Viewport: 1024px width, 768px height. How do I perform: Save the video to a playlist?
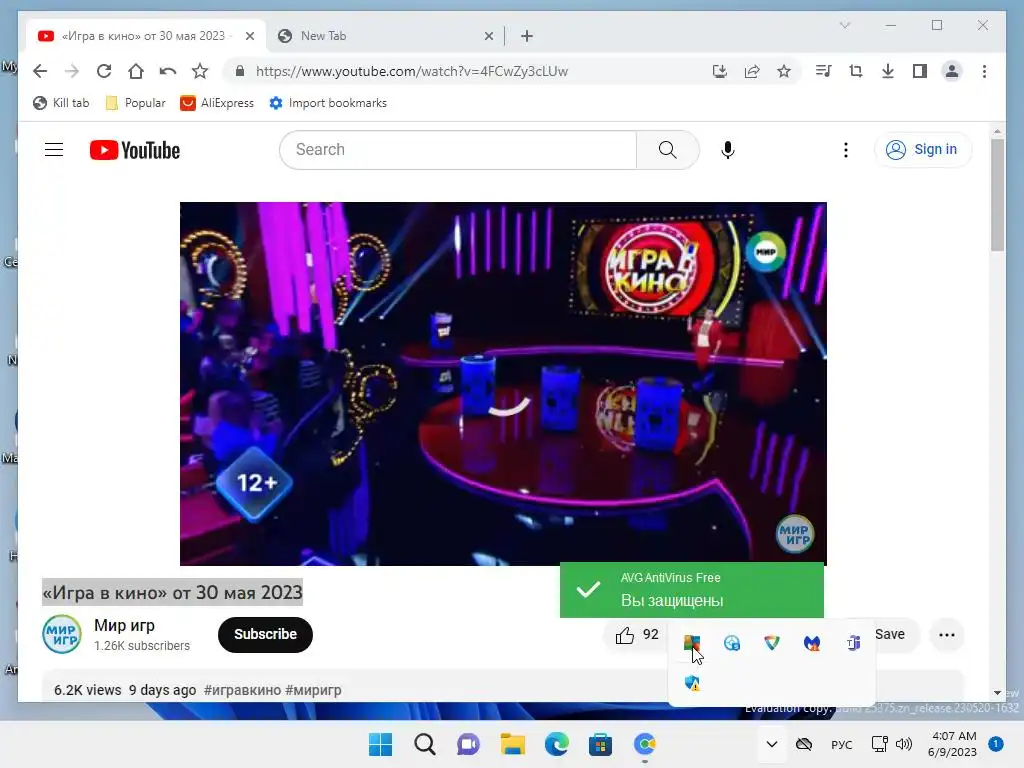[x=889, y=634]
